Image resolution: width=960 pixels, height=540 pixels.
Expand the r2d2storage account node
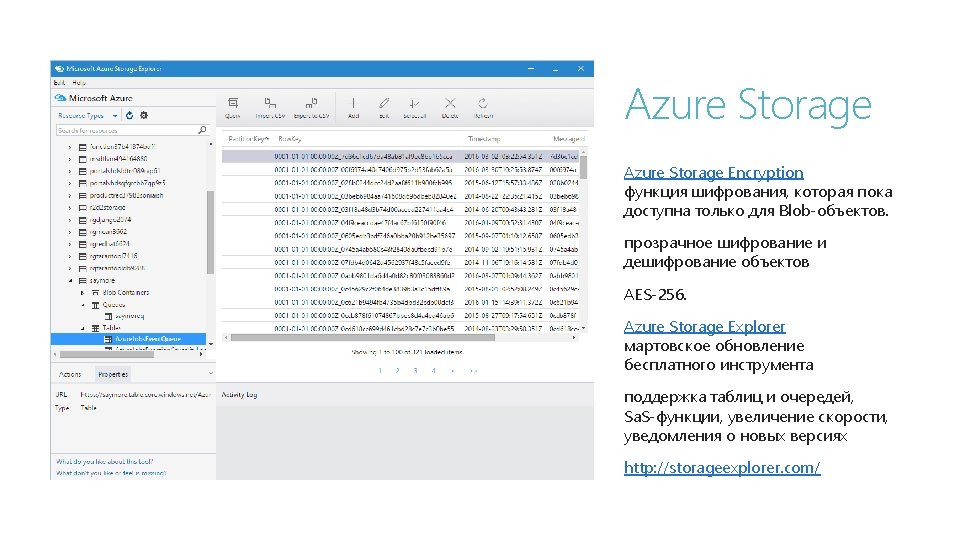pyautogui.click(x=70, y=208)
